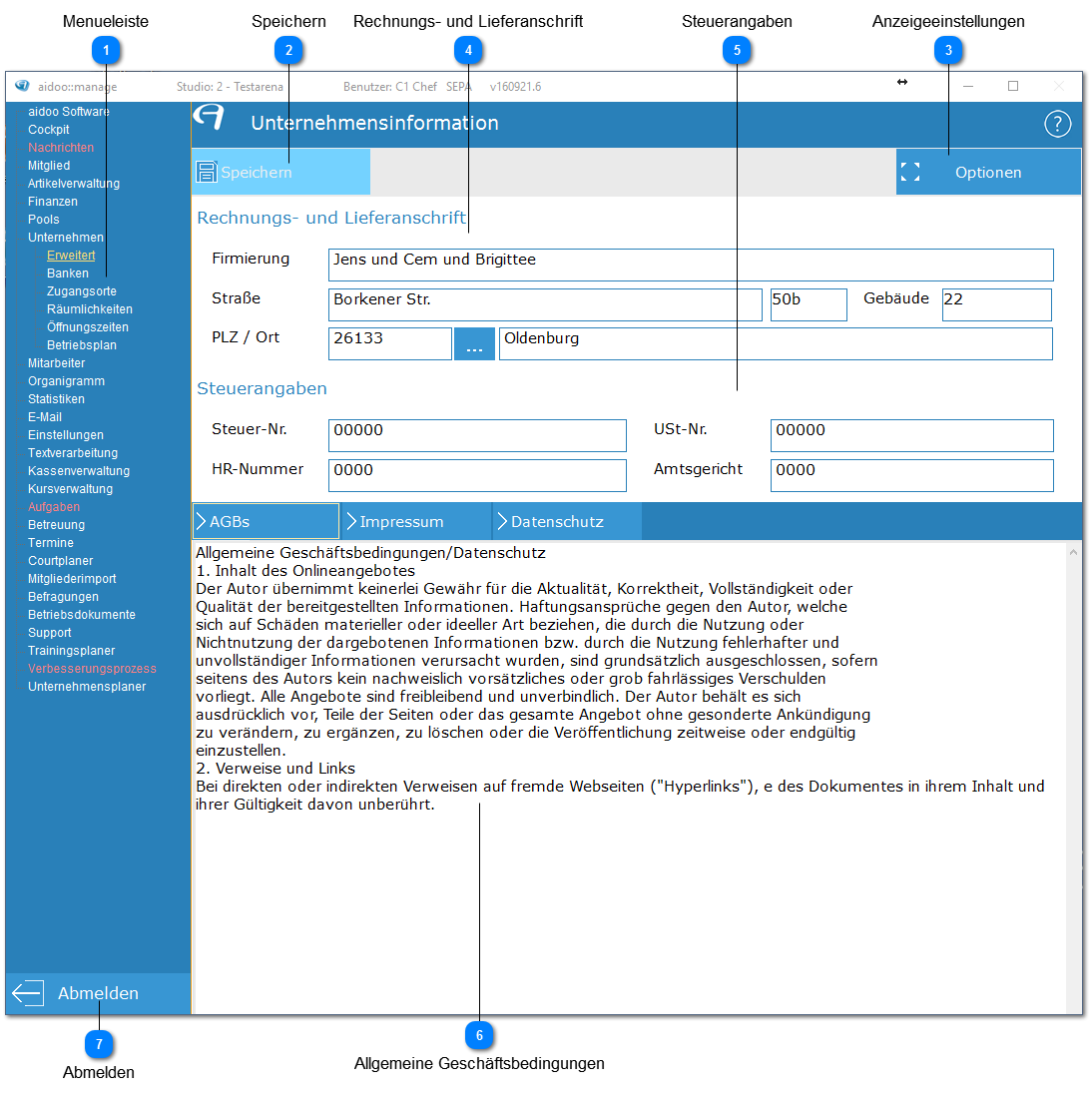Open Unternehmensplaner in sidebar menu
The width and height of the screenshot is (1092, 1098).
(x=87, y=687)
